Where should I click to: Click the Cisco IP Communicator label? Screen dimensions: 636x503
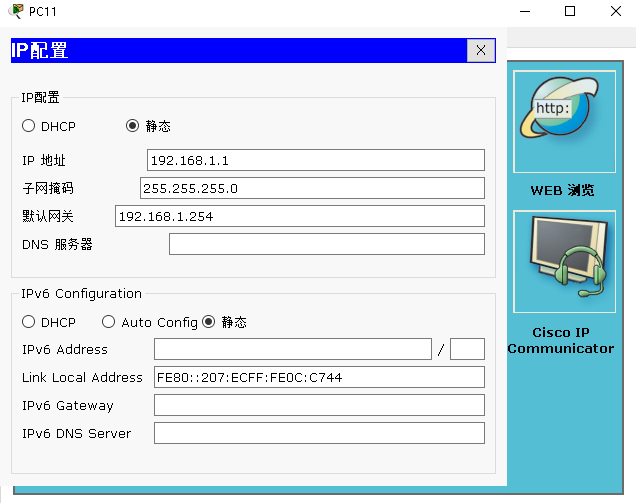[x=561, y=340]
